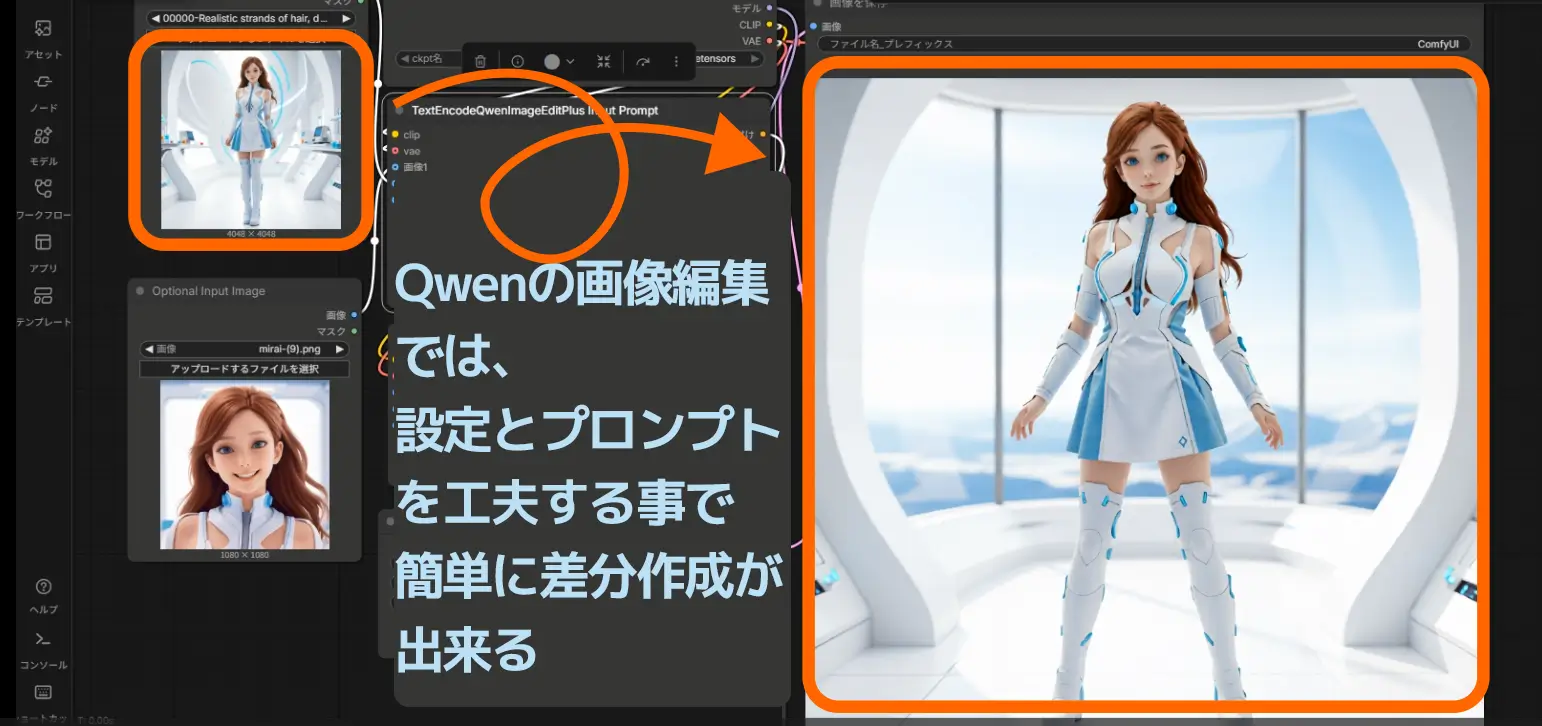1542x726 pixels.
Task: Open the アセット (Assets) sidebar panel
Action: coord(43,38)
